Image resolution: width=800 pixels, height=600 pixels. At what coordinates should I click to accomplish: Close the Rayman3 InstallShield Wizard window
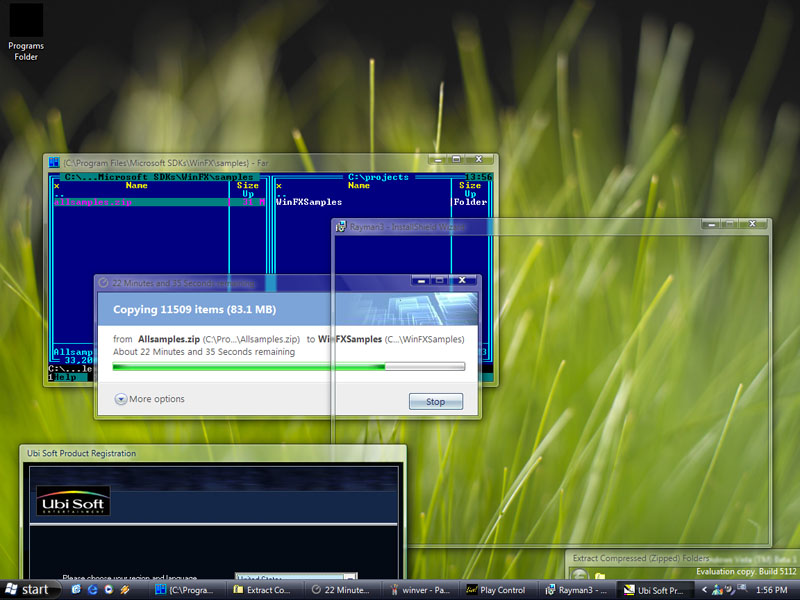coord(752,224)
